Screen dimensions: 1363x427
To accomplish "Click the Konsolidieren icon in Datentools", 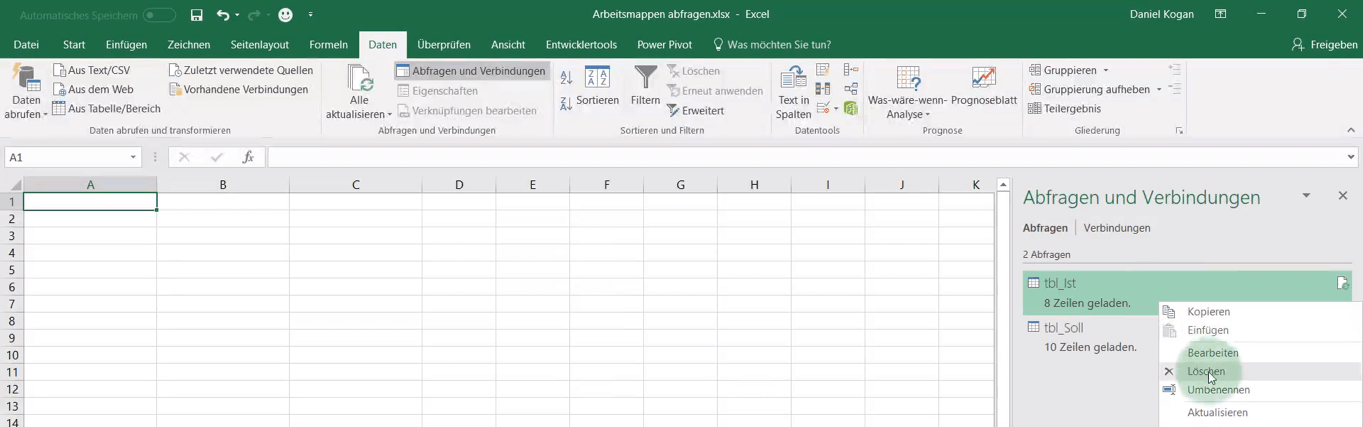I will click(851, 70).
